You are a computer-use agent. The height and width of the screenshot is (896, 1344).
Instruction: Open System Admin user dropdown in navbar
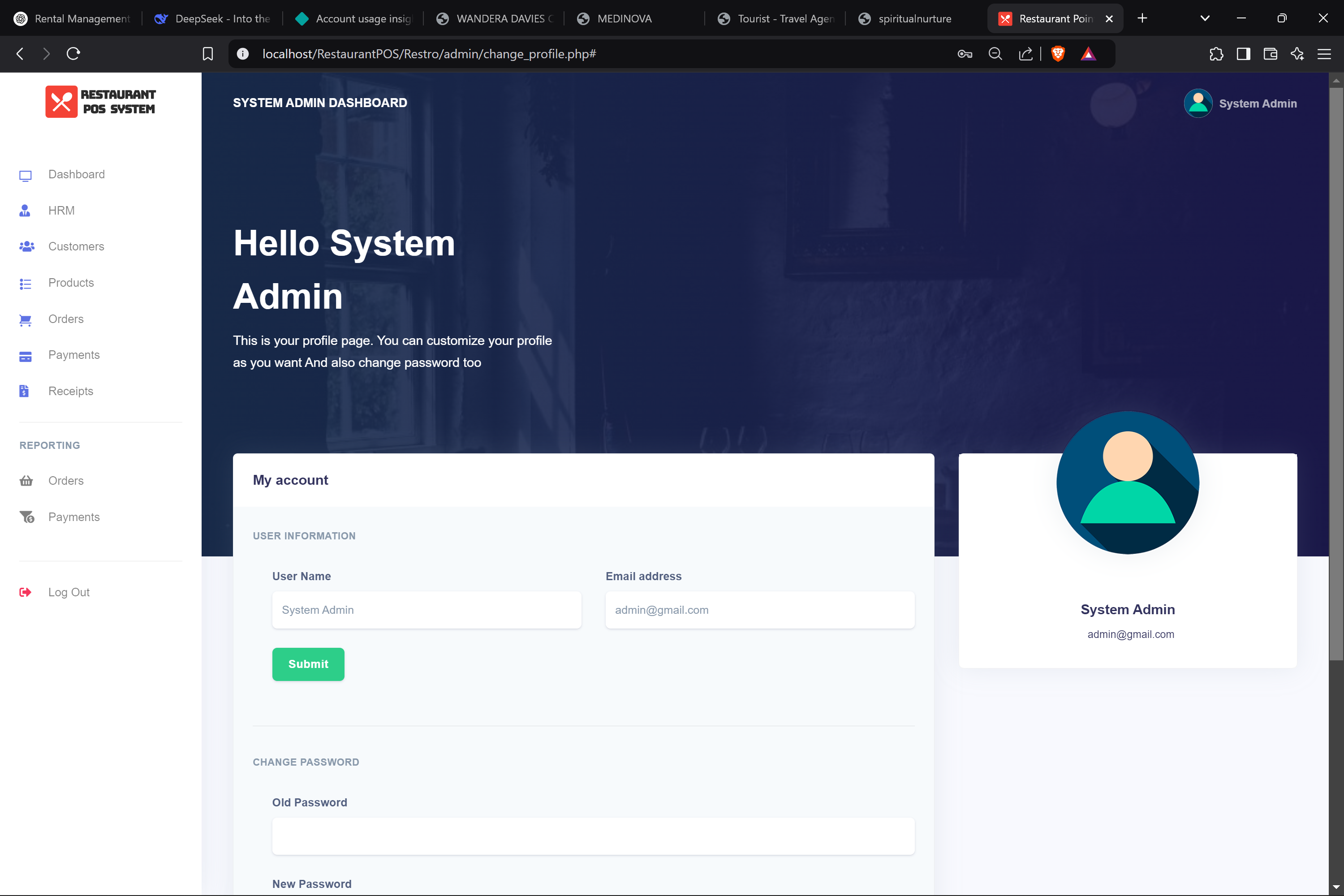point(1241,103)
